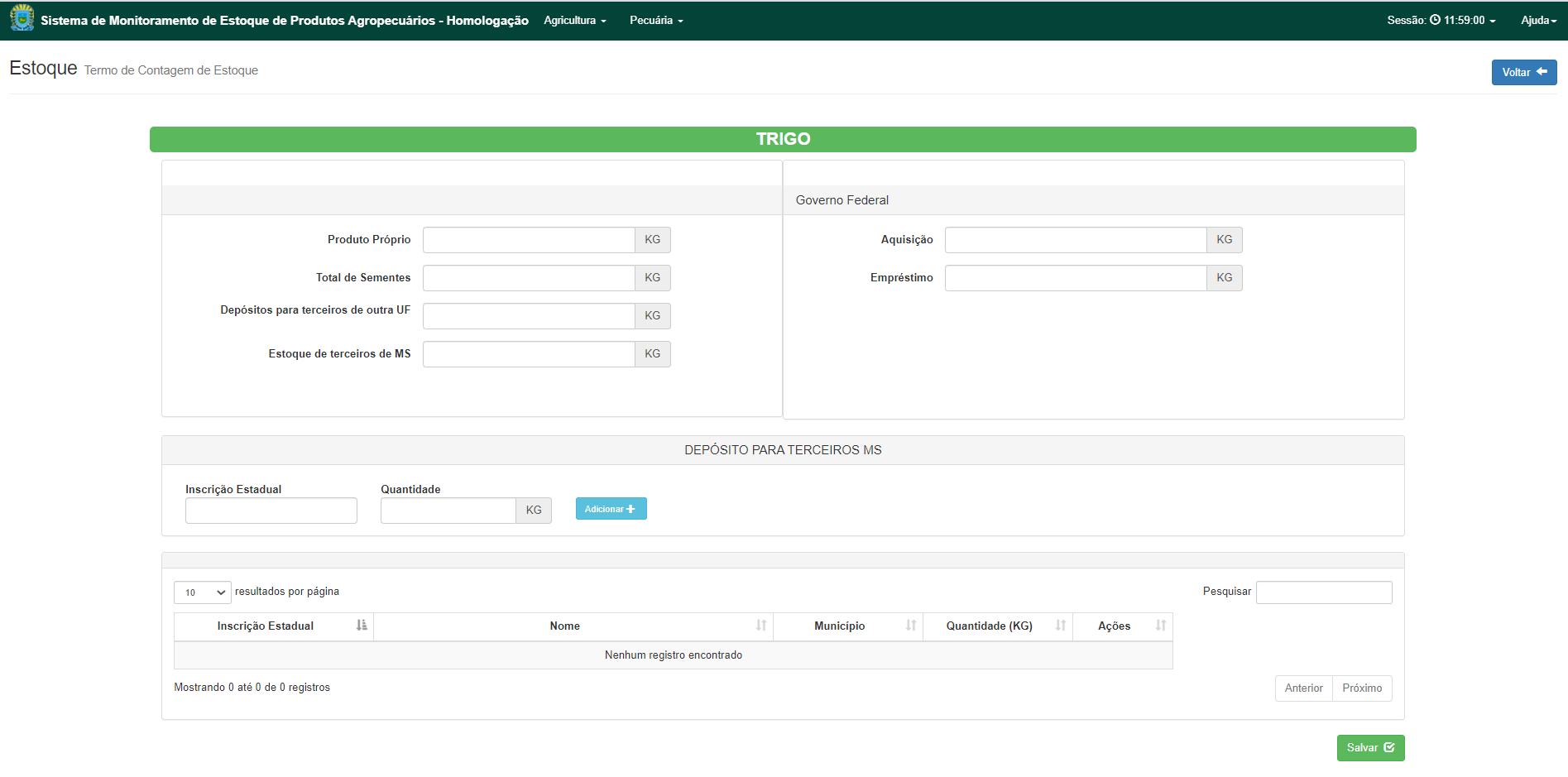Focus the Total de Sementes field
Screen dimensions: 1568x777
click(529, 278)
